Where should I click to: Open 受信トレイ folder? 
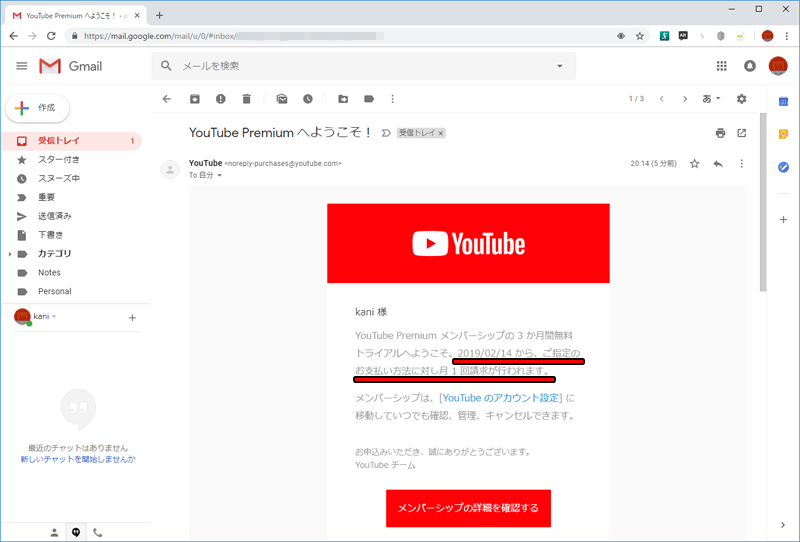71,141
